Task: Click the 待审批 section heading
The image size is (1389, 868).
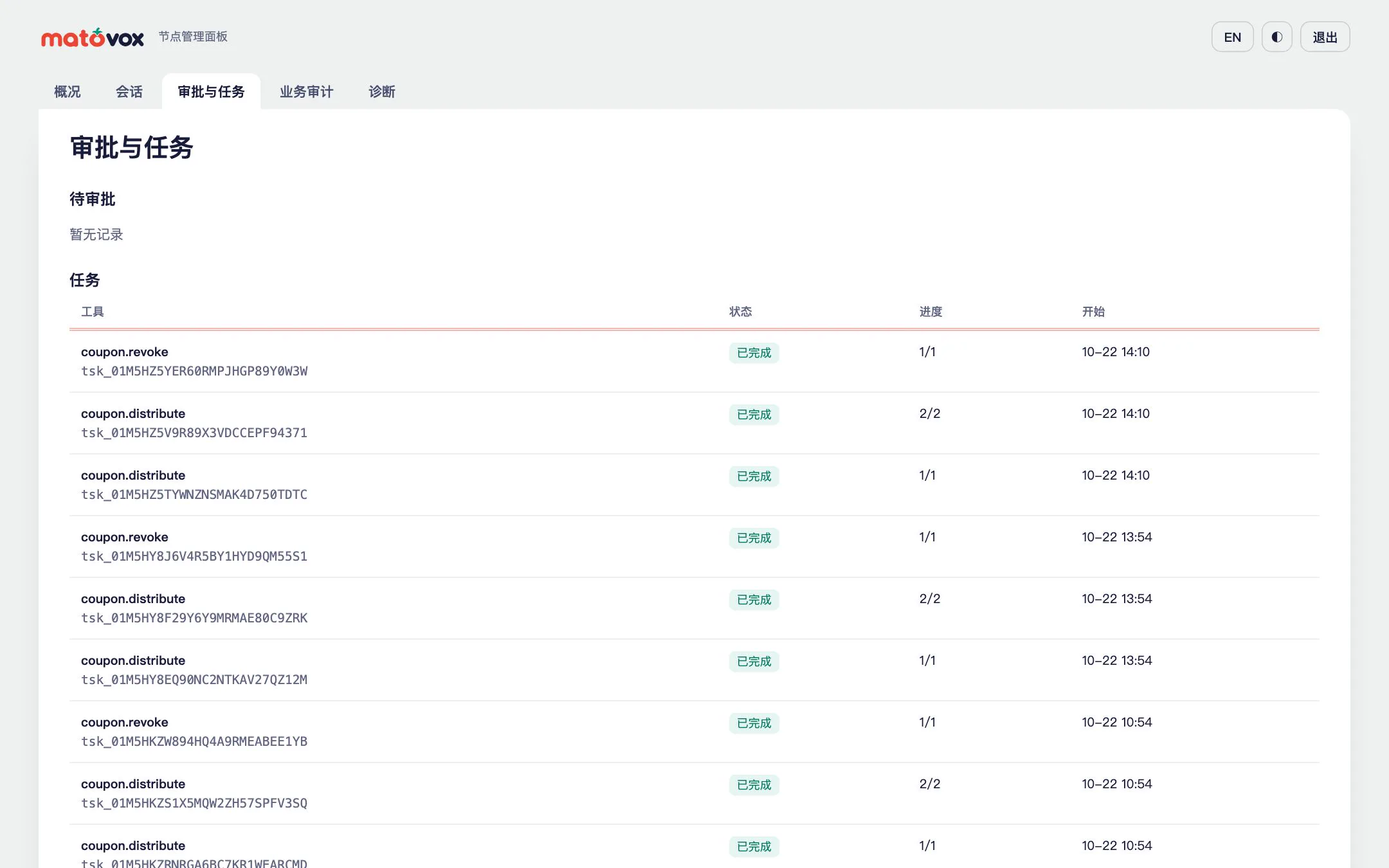Action: (x=93, y=199)
